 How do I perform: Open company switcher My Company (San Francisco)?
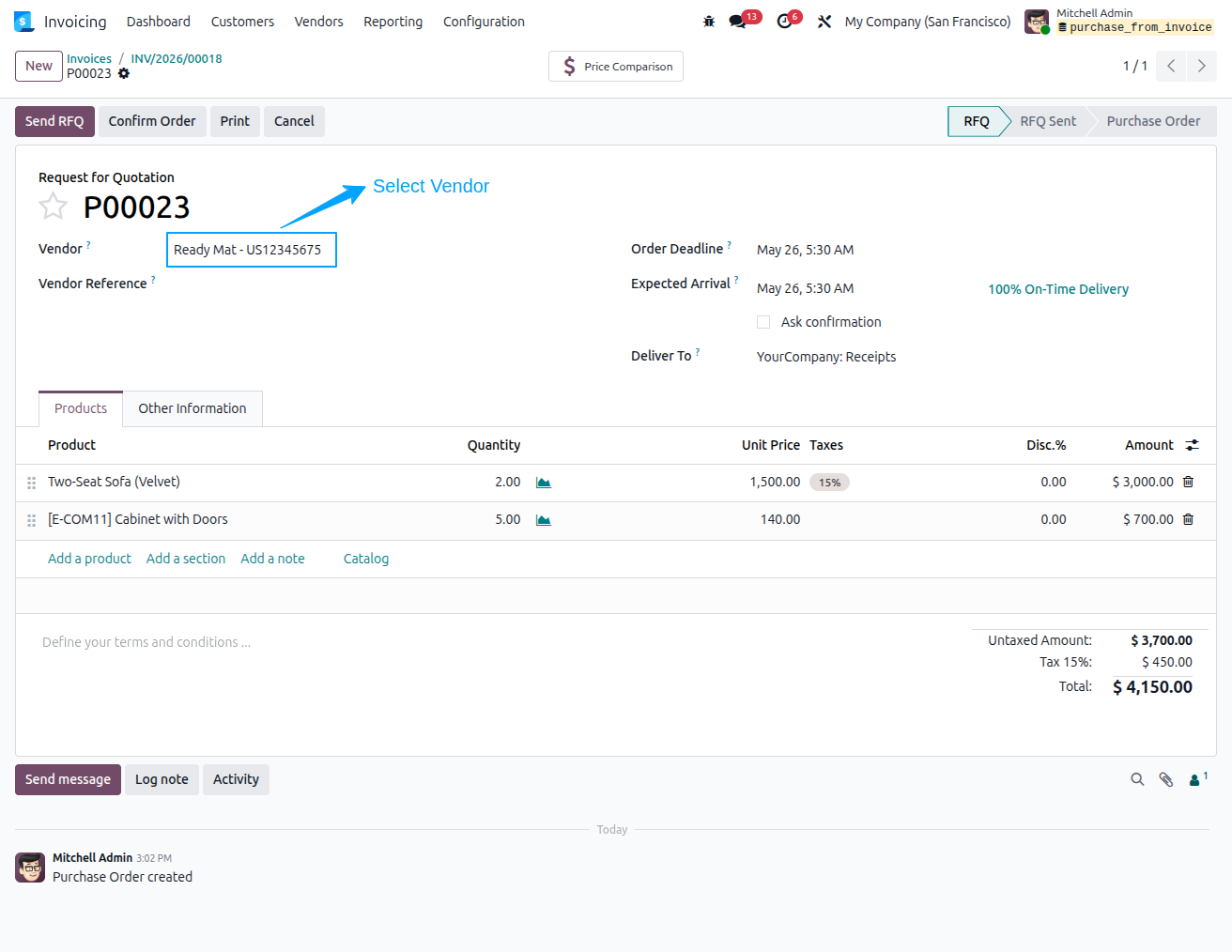coord(928,22)
